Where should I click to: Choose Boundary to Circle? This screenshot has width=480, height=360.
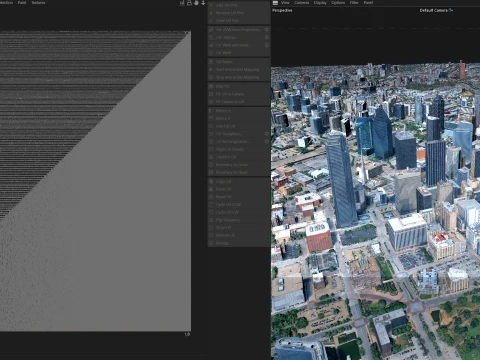coord(239,165)
